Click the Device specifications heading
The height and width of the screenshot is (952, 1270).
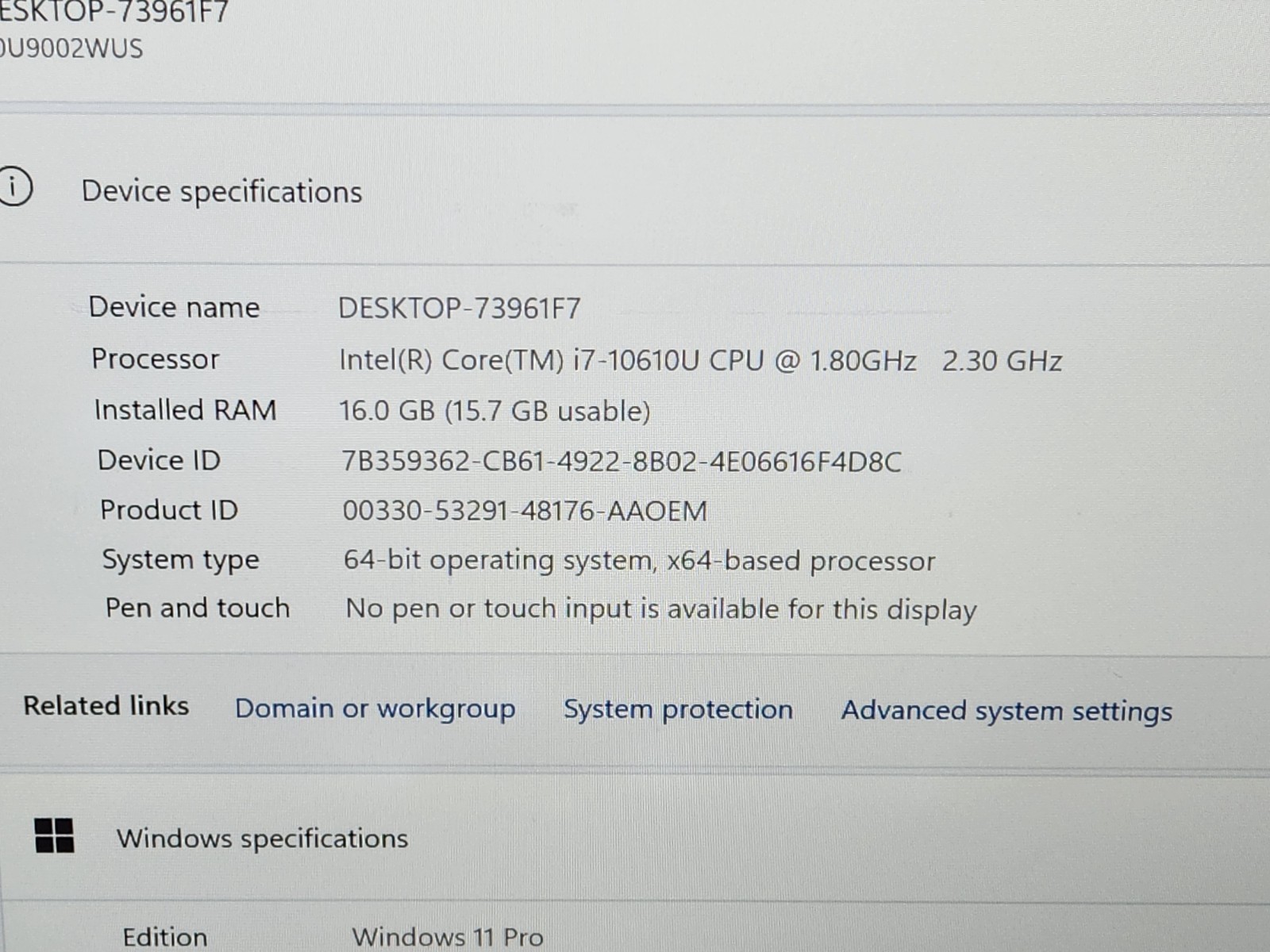221,192
